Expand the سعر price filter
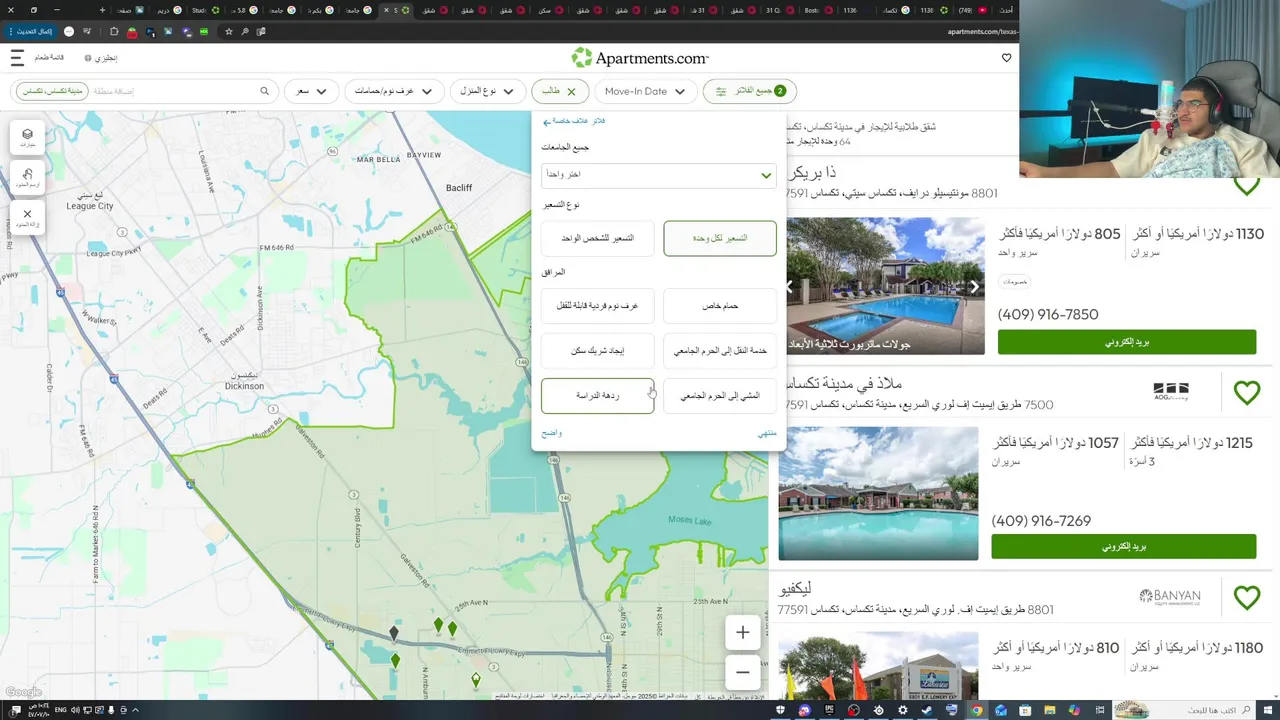The width and height of the screenshot is (1280, 720). tap(311, 91)
